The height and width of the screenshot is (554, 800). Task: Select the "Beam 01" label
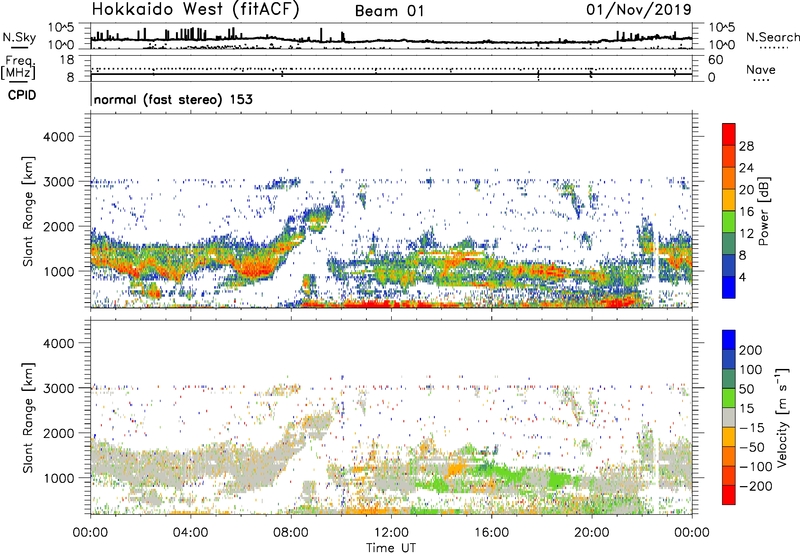click(389, 11)
